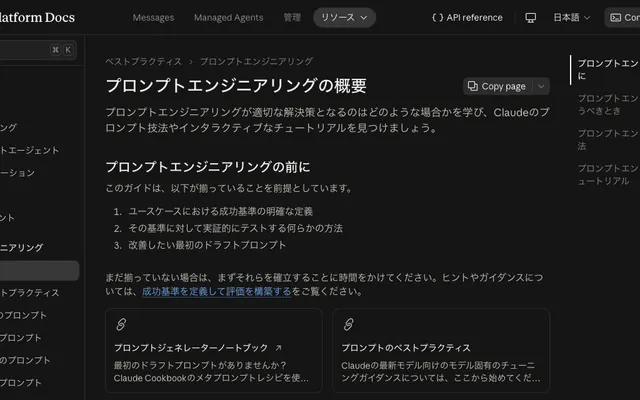
Task: Select sidebar item ending トプラクティス
Action: [x=30, y=293]
